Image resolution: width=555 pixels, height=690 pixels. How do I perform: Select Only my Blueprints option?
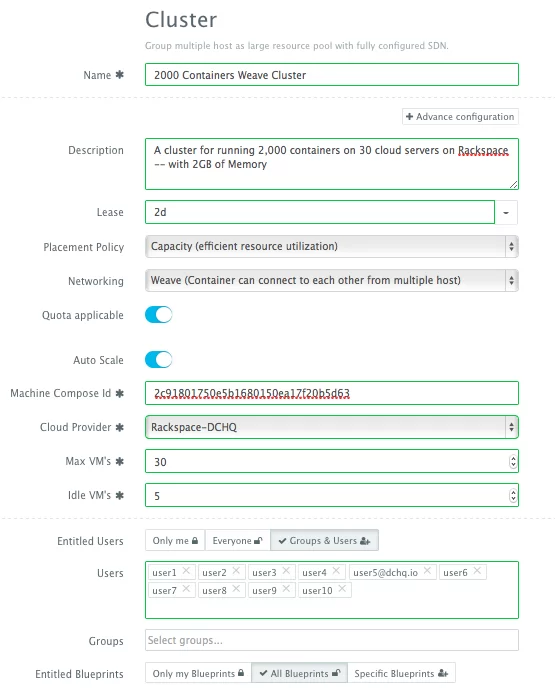(x=198, y=673)
